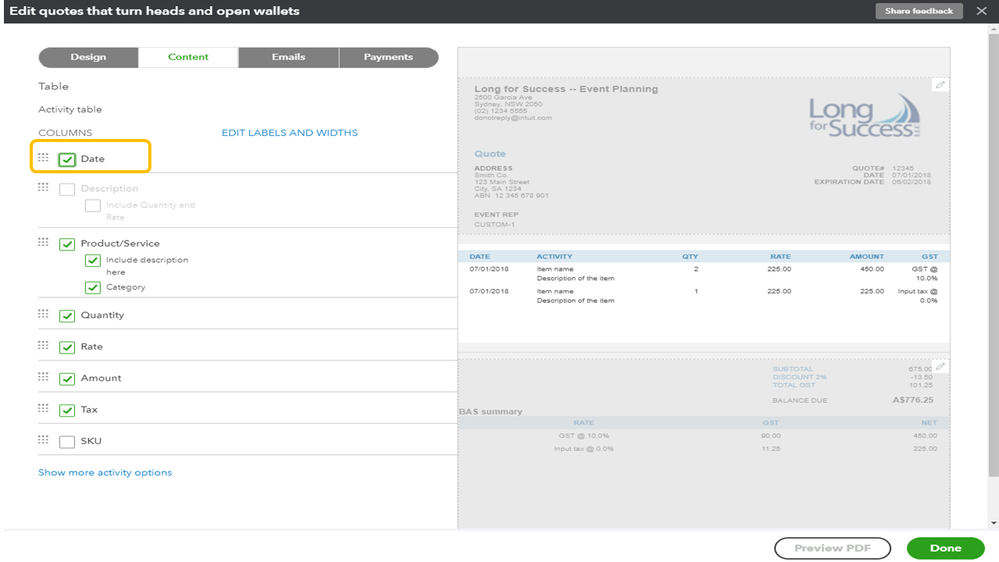
Task: Click the Long for Success logo
Action: 865,116
